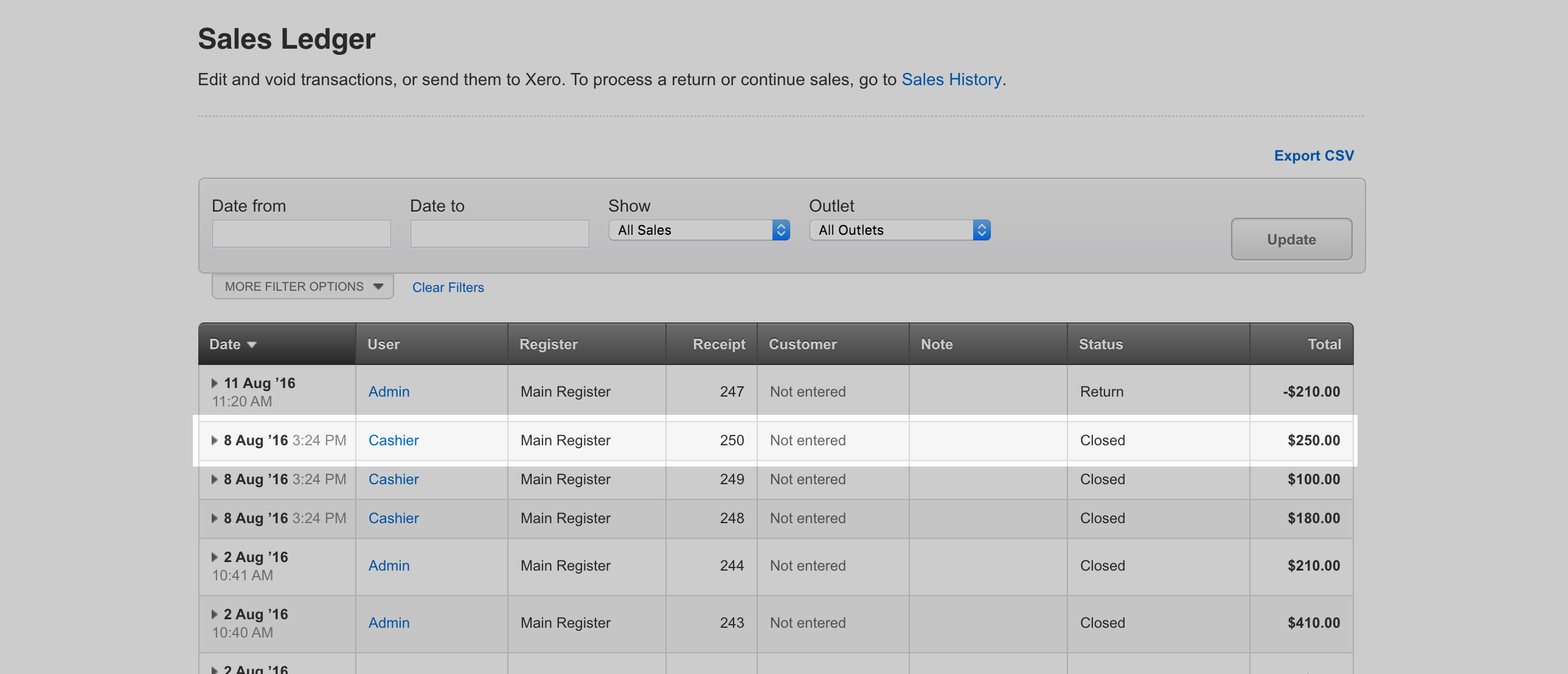Expand More Filter Options
This screenshot has width=1568, height=674.
pyautogui.click(x=302, y=287)
